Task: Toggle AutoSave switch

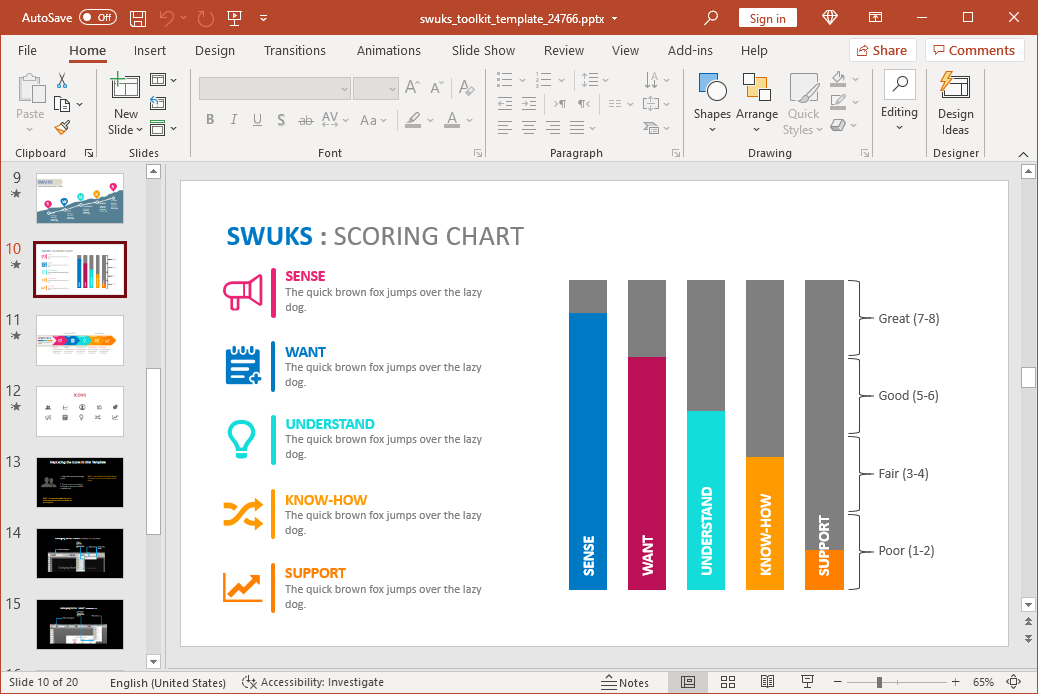Action: [x=98, y=18]
